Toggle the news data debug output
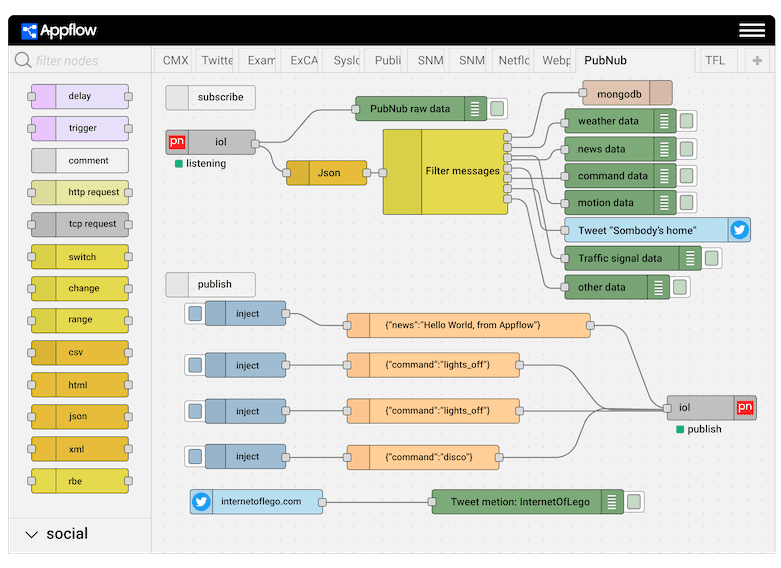The width and height of the screenshot is (781, 568). [687, 149]
